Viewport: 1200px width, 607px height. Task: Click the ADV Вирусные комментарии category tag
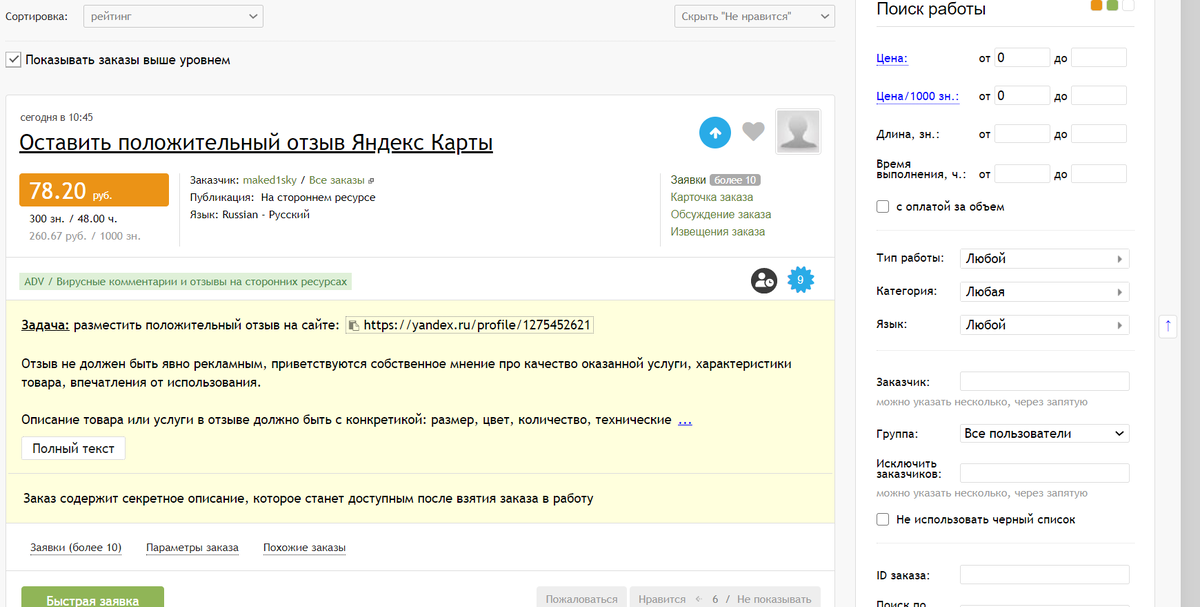click(187, 282)
